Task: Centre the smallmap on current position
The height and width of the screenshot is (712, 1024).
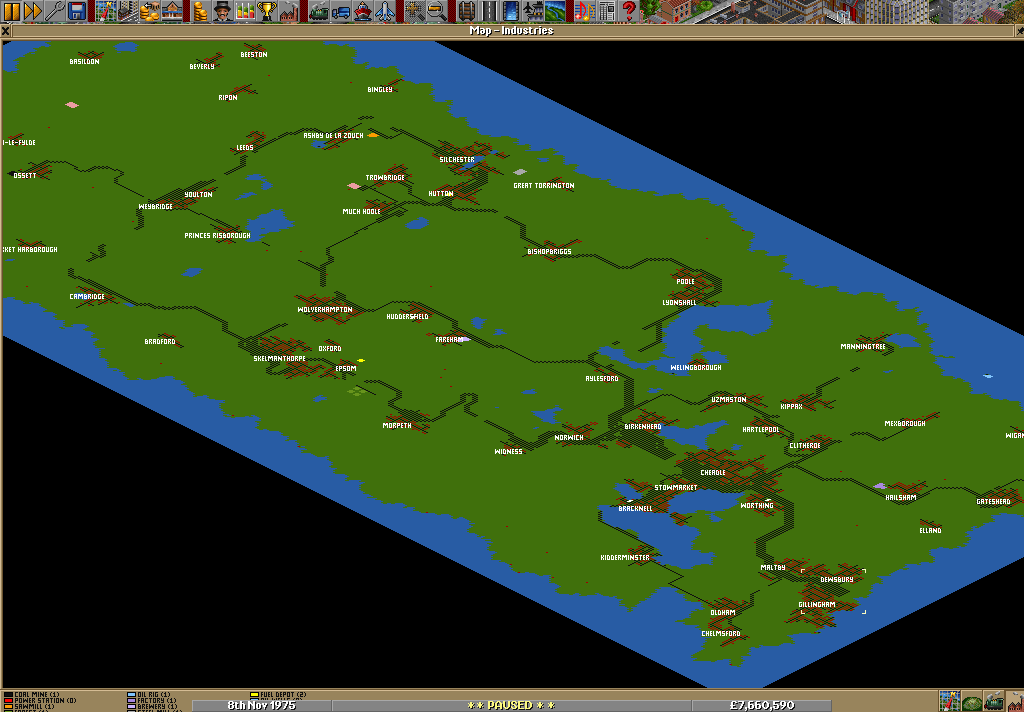Action: point(949,702)
